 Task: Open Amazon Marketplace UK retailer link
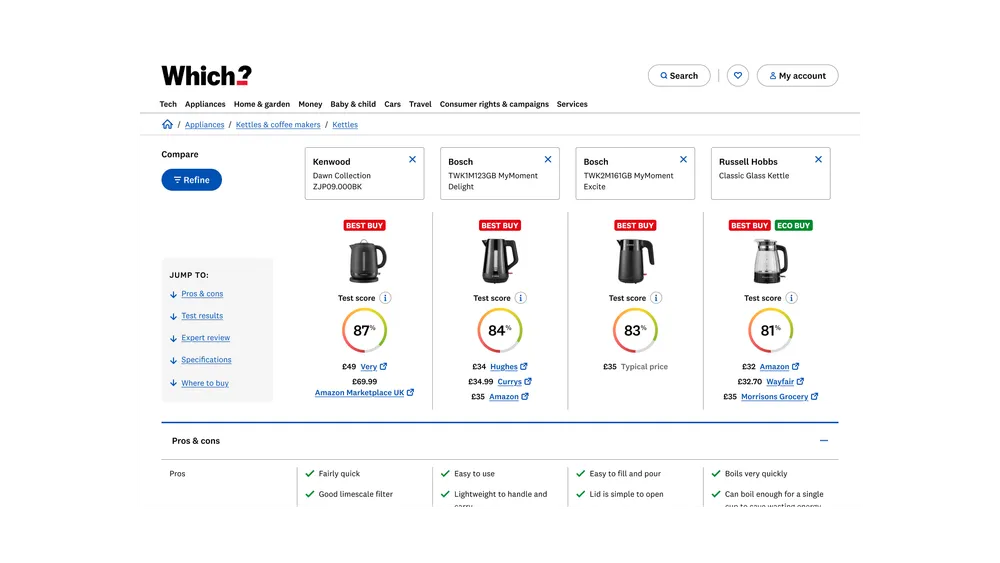360,393
